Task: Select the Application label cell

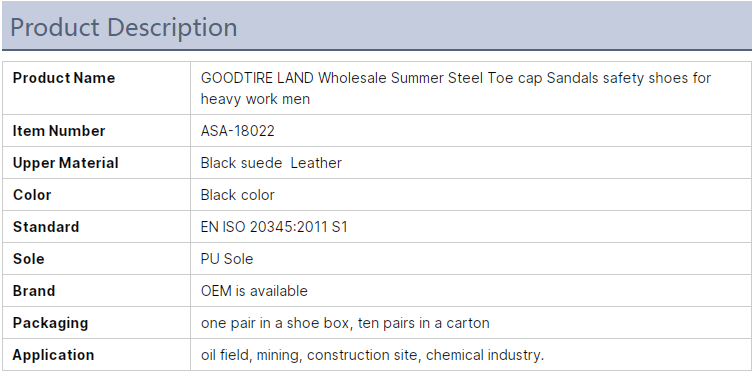Action: coord(97,355)
